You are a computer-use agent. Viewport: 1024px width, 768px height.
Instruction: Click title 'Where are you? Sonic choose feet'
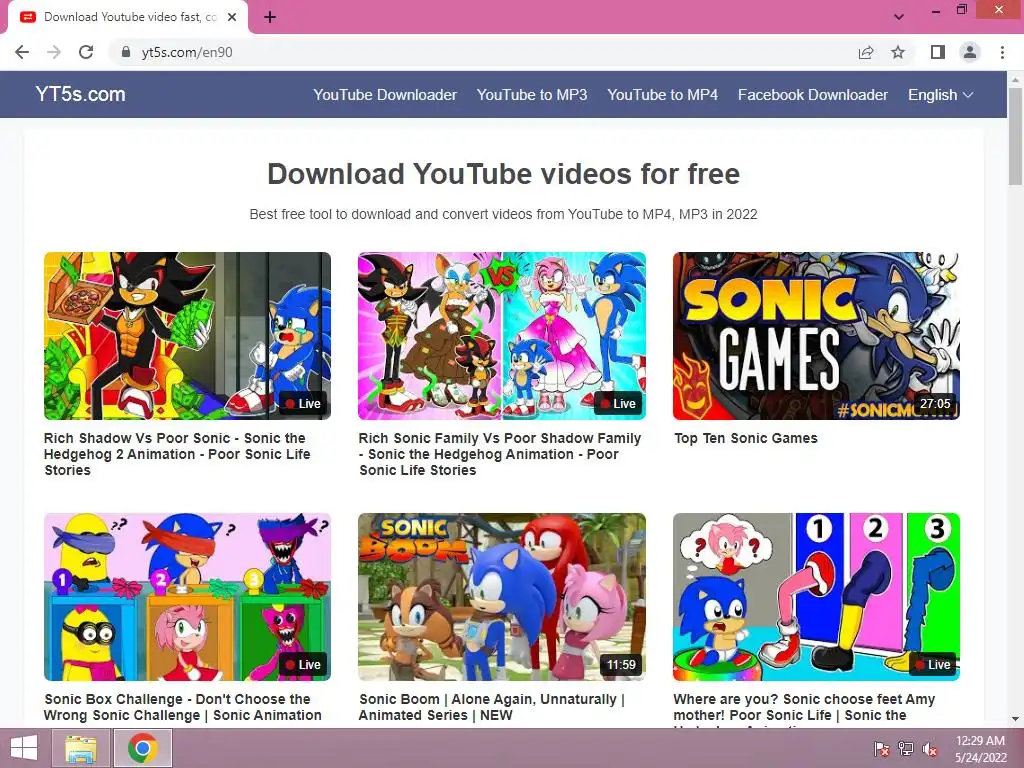click(x=804, y=709)
